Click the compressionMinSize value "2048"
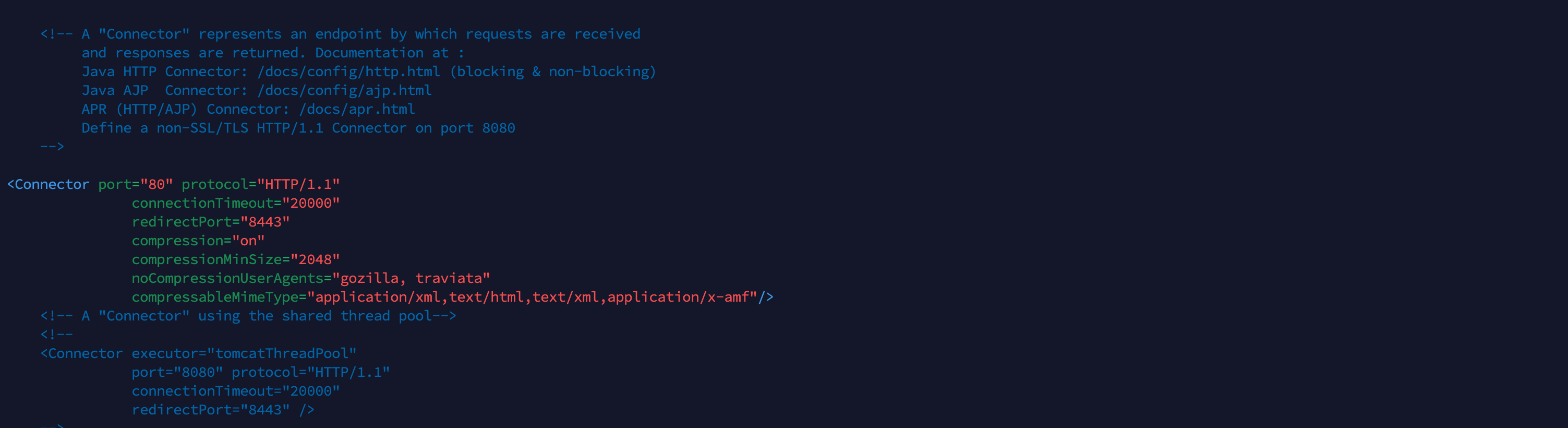 [x=315, y=260]
